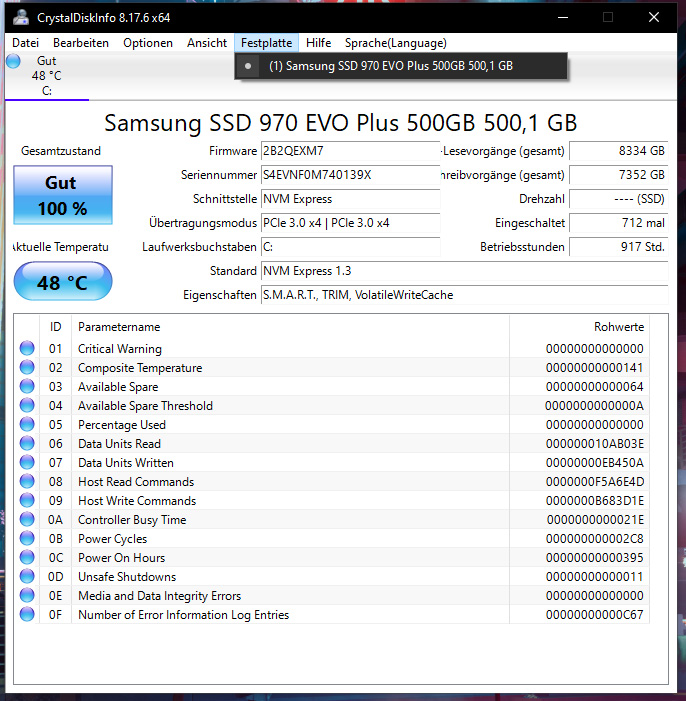Click status orb for Data Units Read row
This screenshot has width=686, height=701.
(x=27, y=443)
